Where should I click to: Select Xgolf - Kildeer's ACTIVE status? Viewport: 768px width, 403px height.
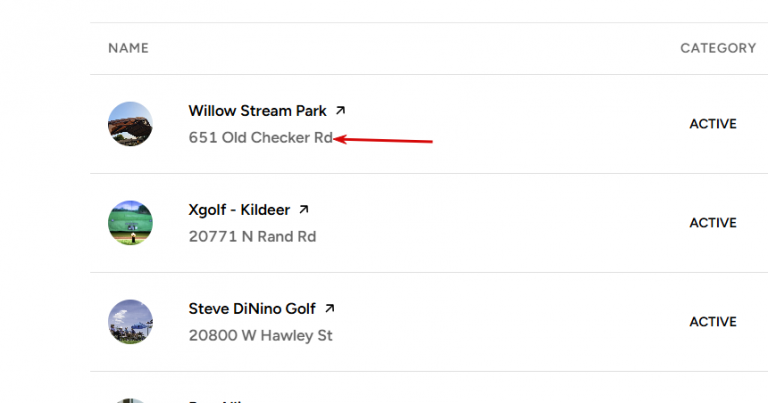(x=713, y=223)
